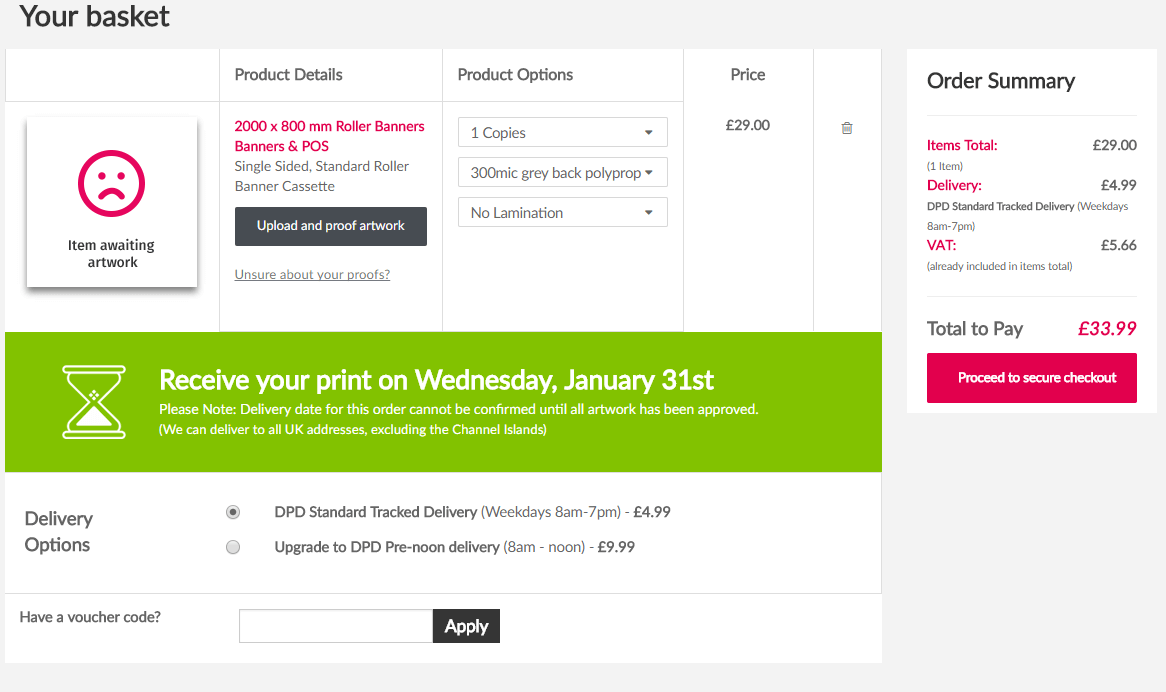Focus the voucher code input field
This screenshot has width=1166, height=692.
[336, 626]
